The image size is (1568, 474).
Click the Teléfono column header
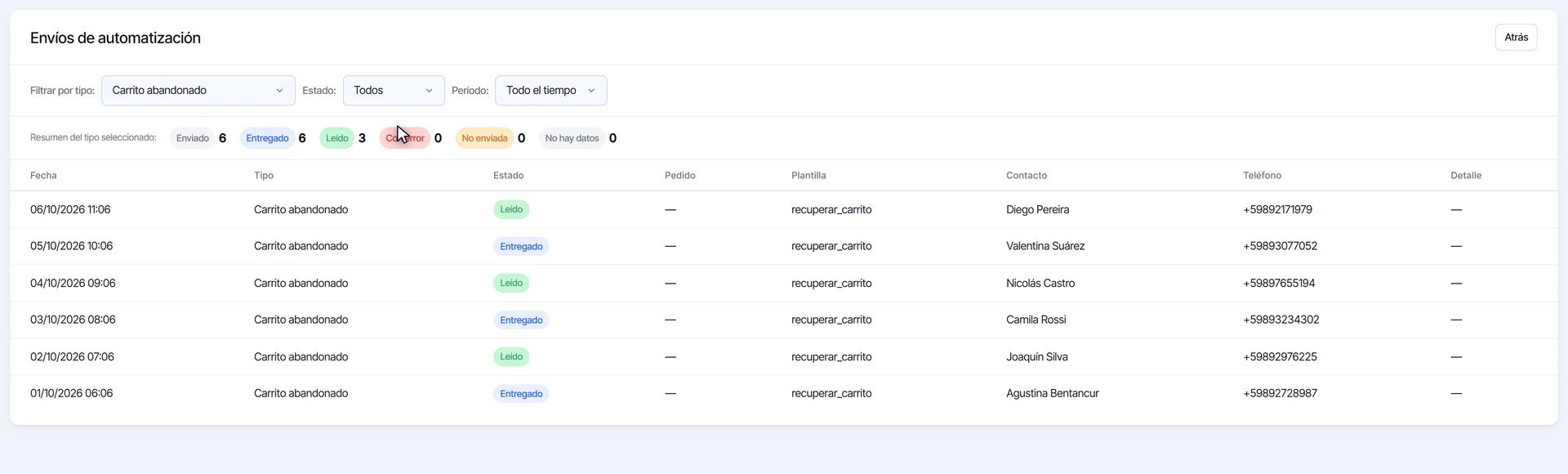click(x=1263, y=176)
